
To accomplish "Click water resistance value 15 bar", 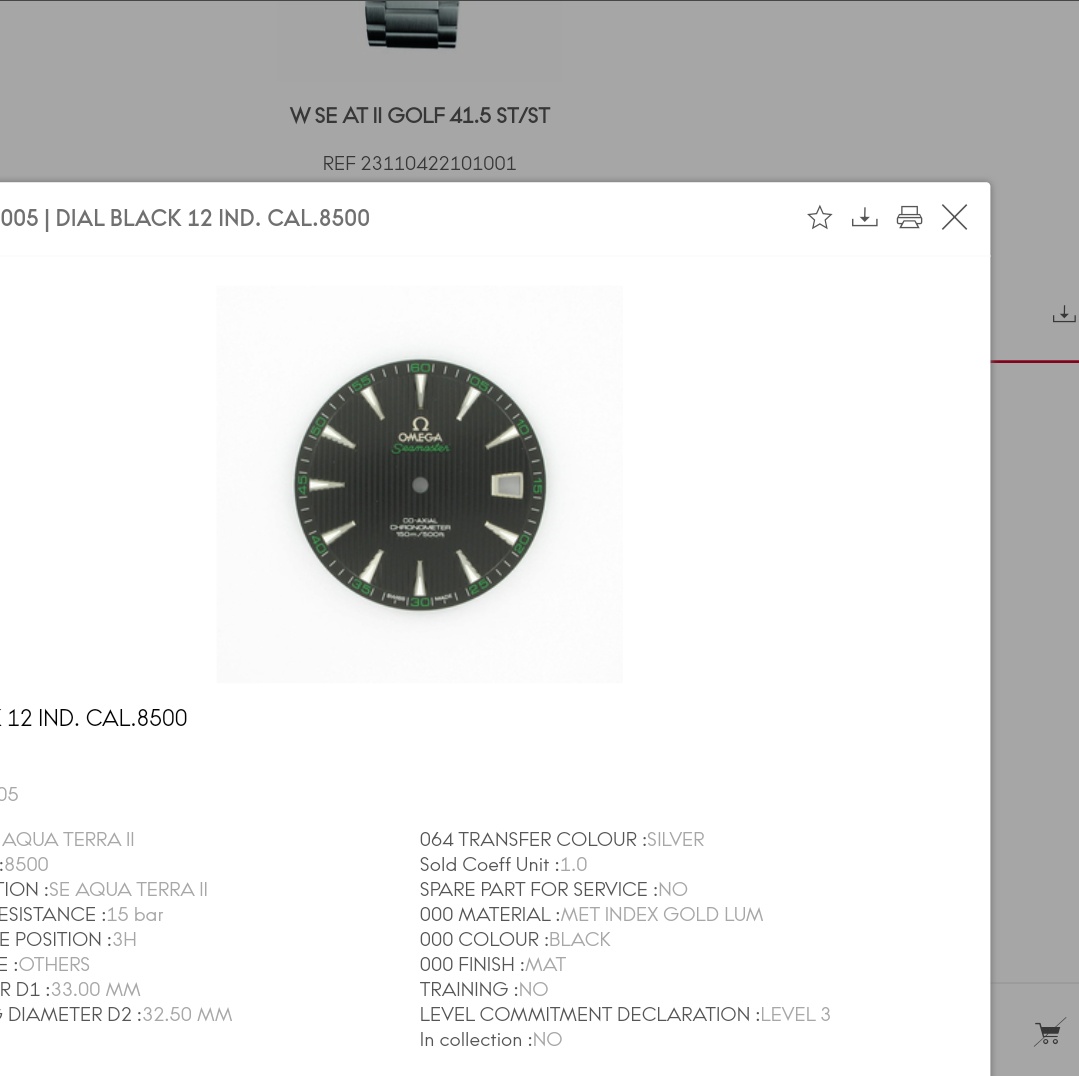I will coord(135,914).
